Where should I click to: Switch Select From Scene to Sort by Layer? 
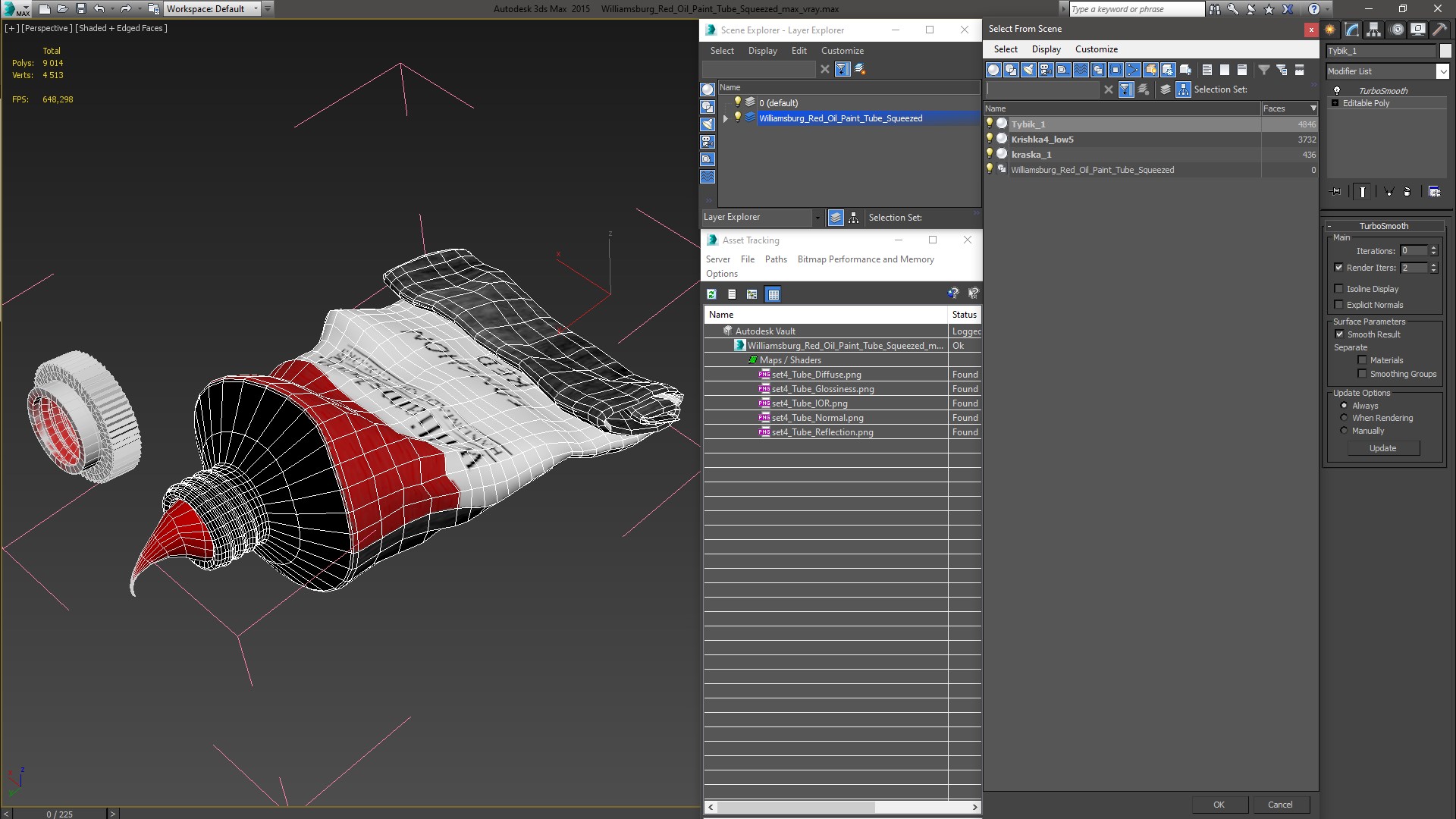point(1166,89)
